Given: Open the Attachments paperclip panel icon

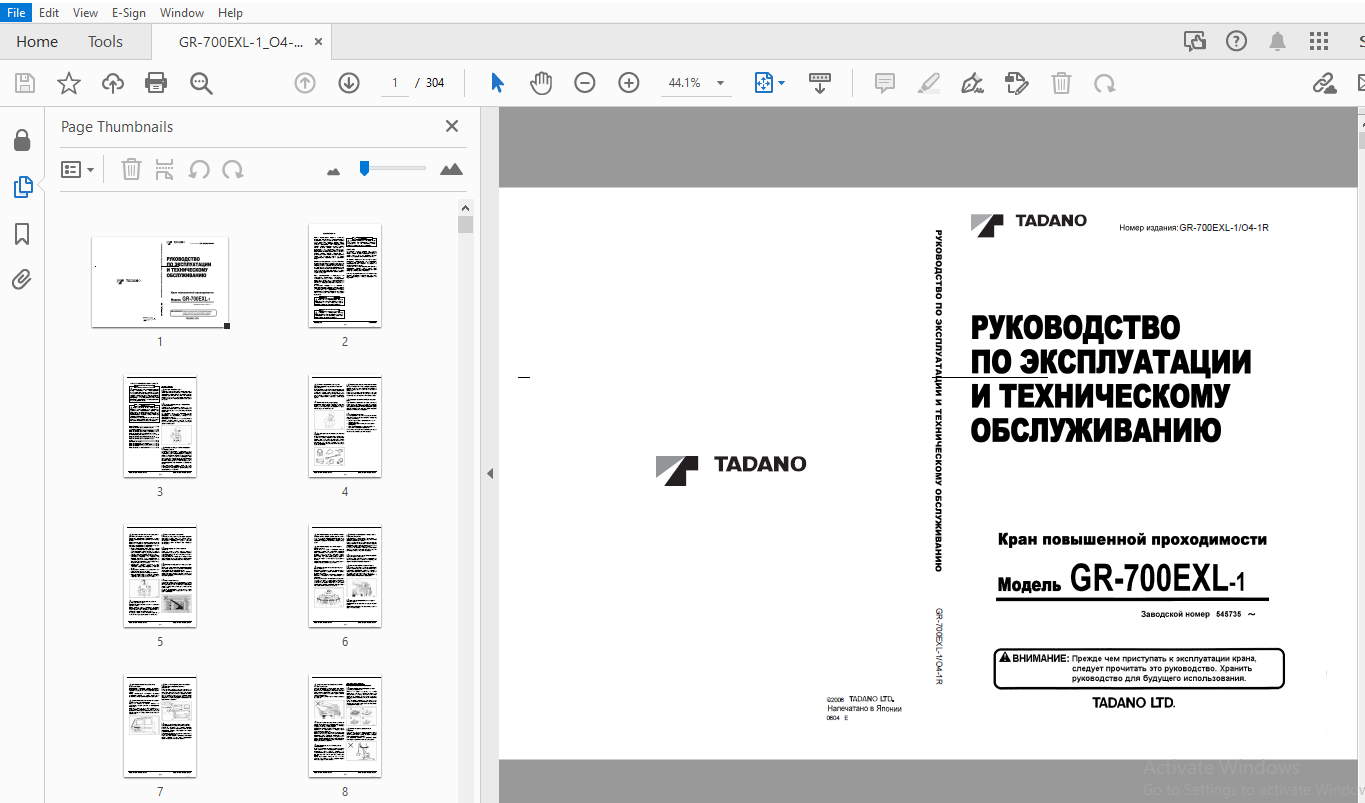Looking at the screenshot, I should click(x=22, y=280).
